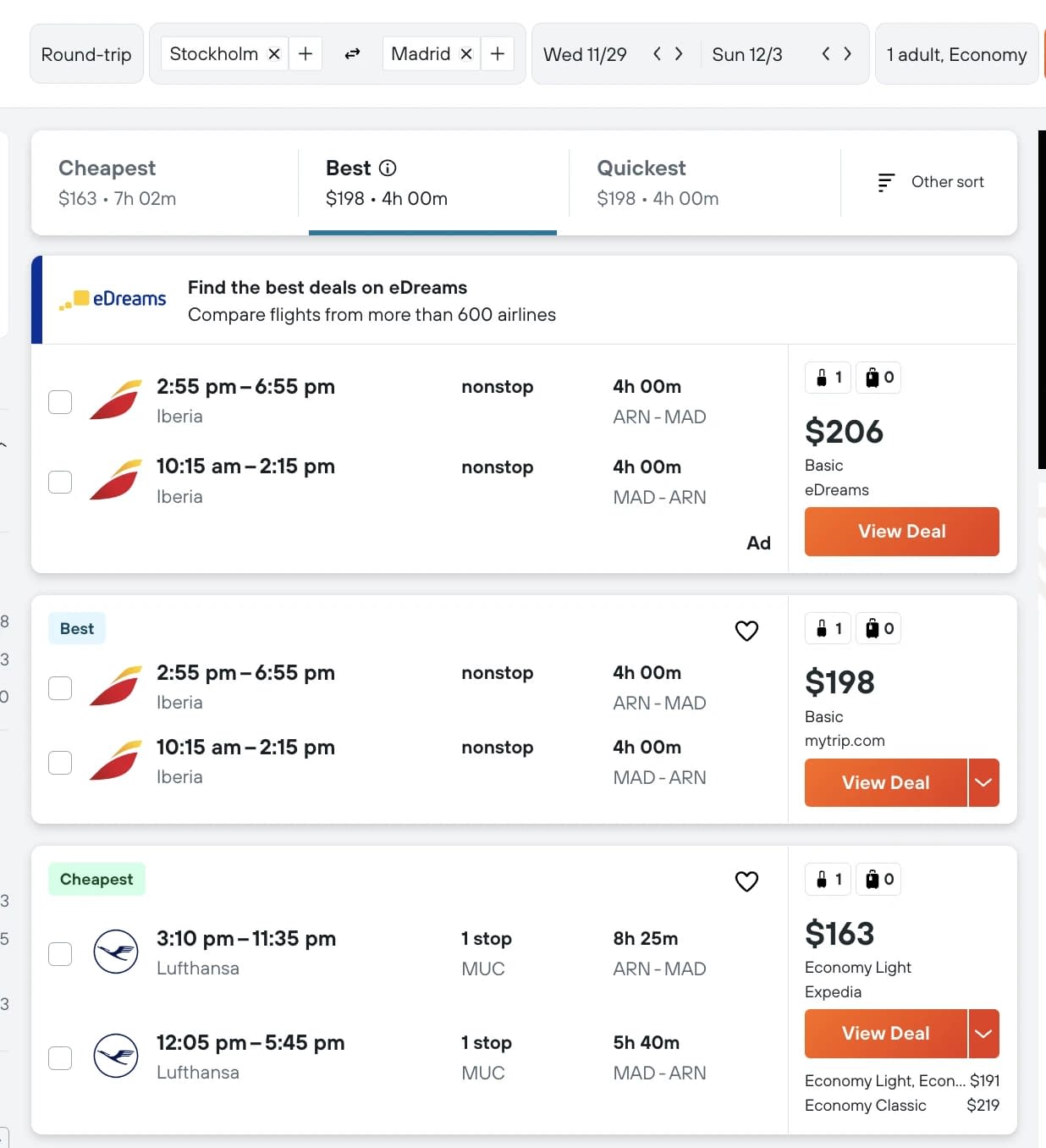View Deal for $198 mytrip.com fare
This screenshot has height=1148, width=1046.
[x=885, y=782]
